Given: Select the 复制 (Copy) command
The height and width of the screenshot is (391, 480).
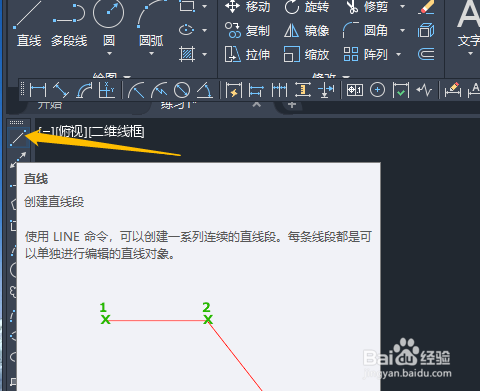Looking at the screenshot, I should click(x=247, y=30).
